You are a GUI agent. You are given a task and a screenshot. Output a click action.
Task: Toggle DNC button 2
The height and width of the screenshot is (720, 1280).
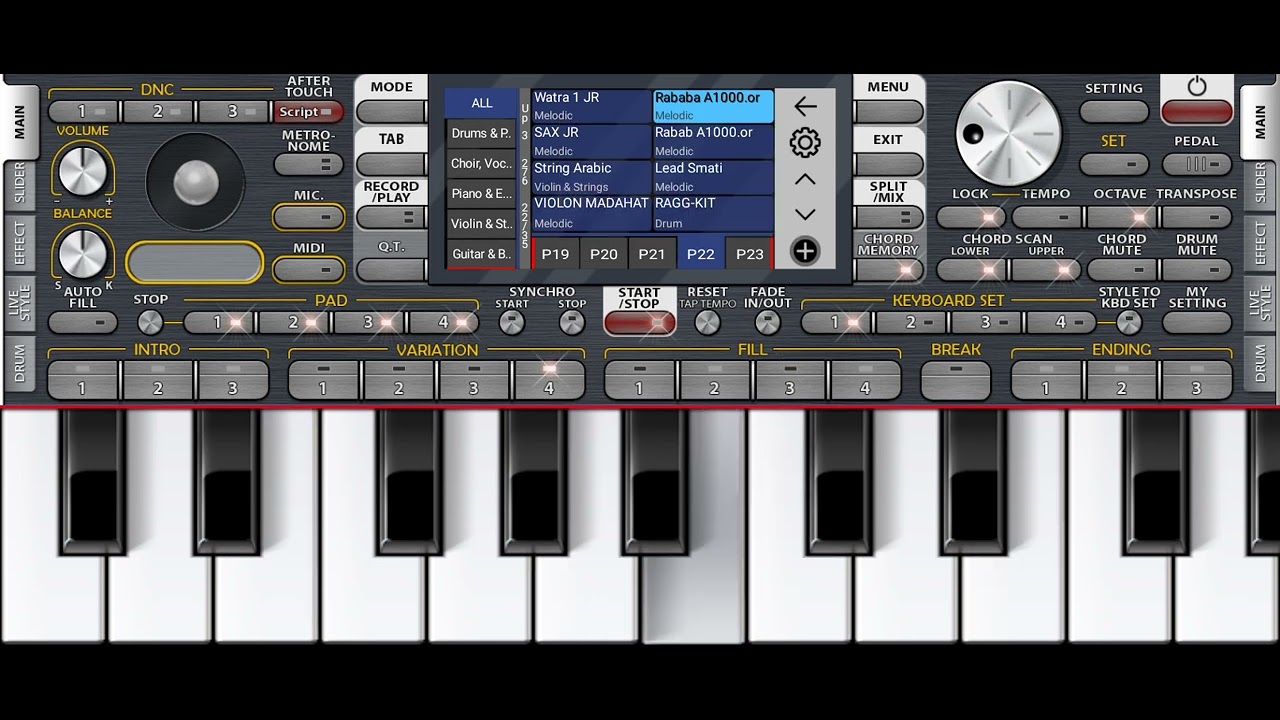tap(159, 112)
